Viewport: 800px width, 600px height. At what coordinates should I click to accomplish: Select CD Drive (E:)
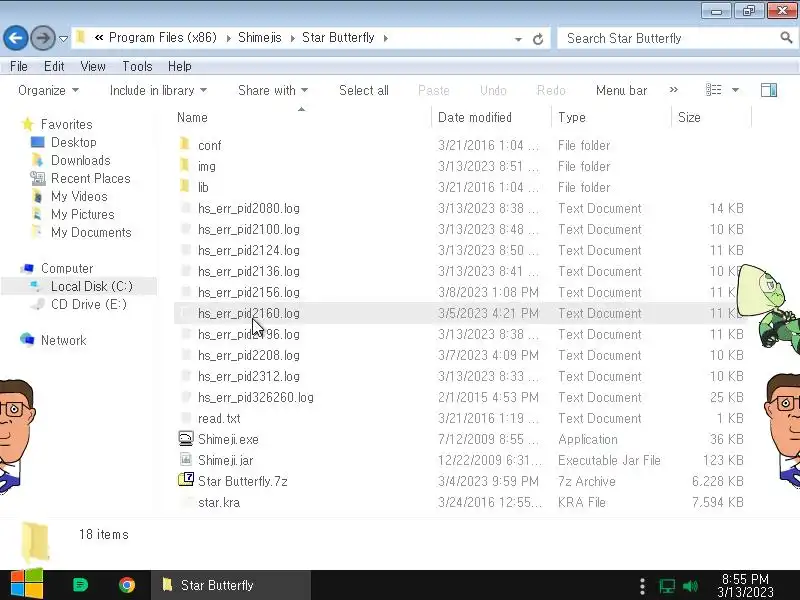(89, 304)
